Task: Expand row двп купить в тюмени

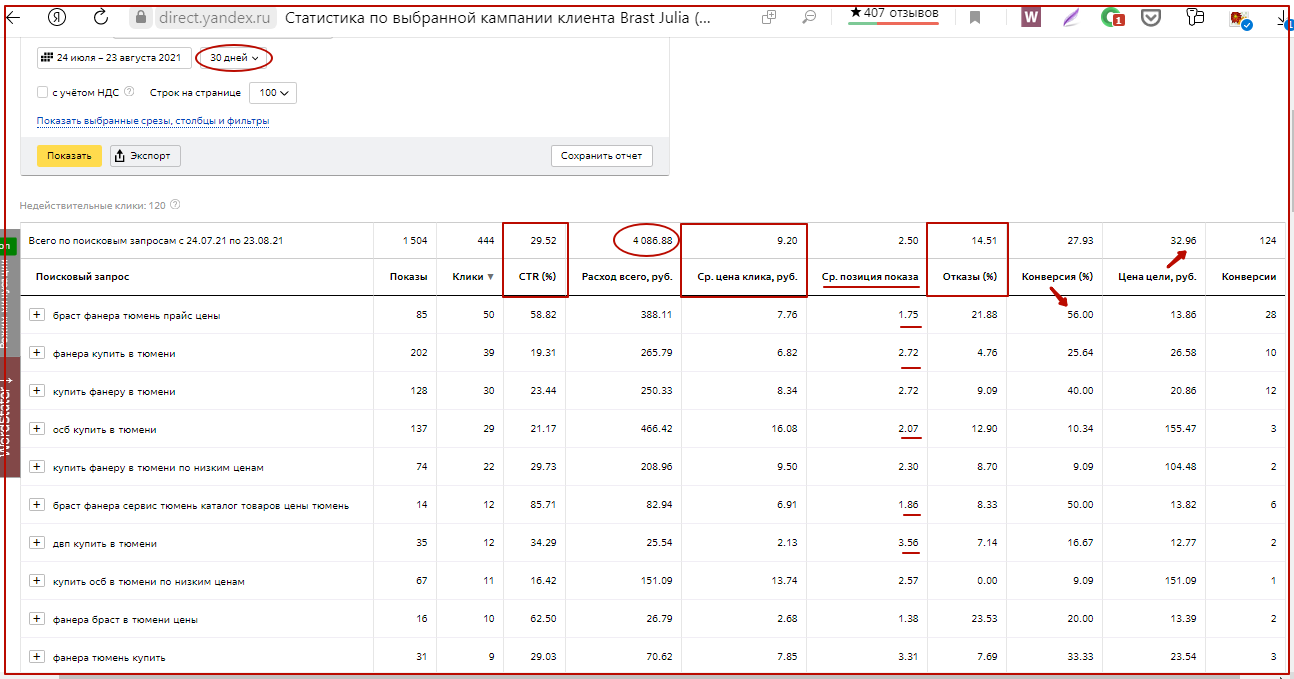Action: pos(37,543)
